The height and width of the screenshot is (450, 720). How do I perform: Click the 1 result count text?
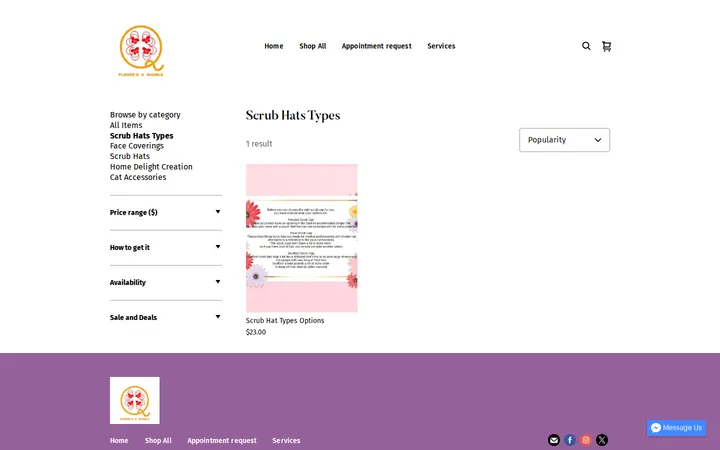(259, 144)
